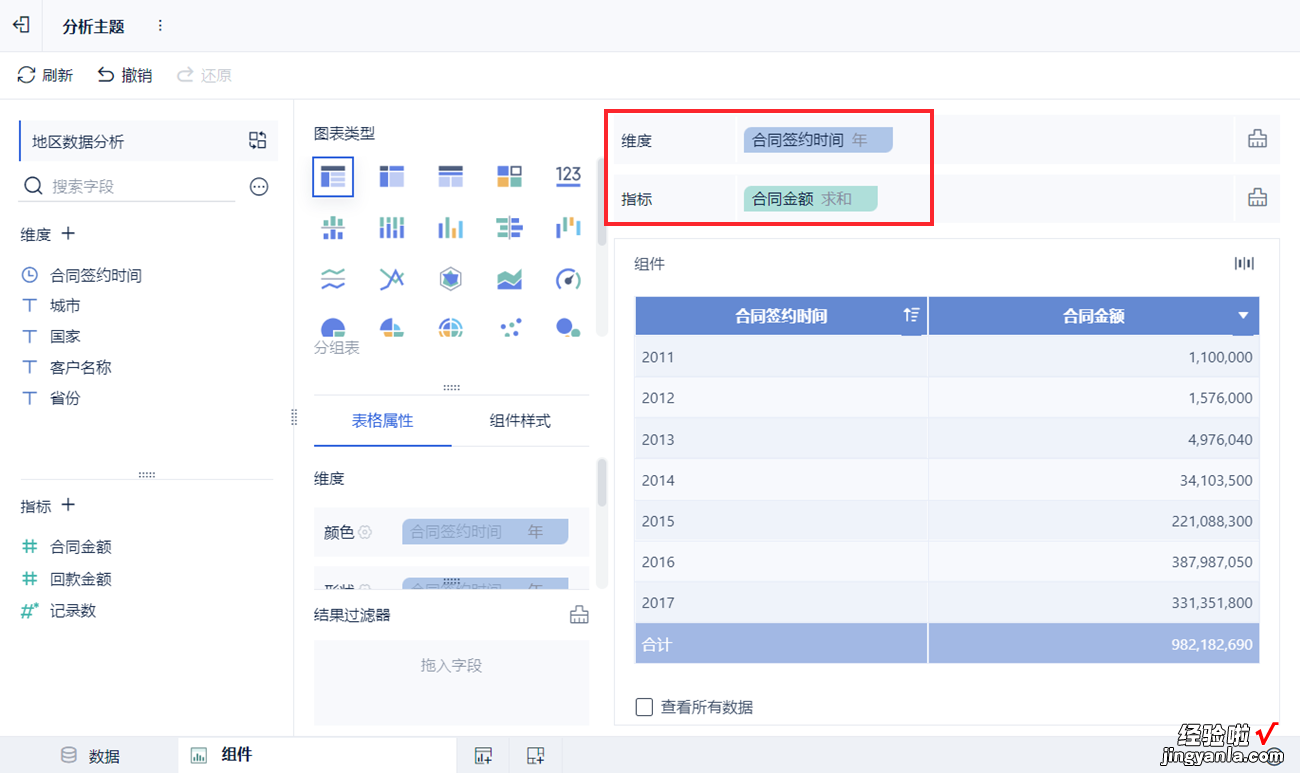1300x773 pixels.
Task: Enable the 查看所有数据 checkbox
Action: [645, 707]
